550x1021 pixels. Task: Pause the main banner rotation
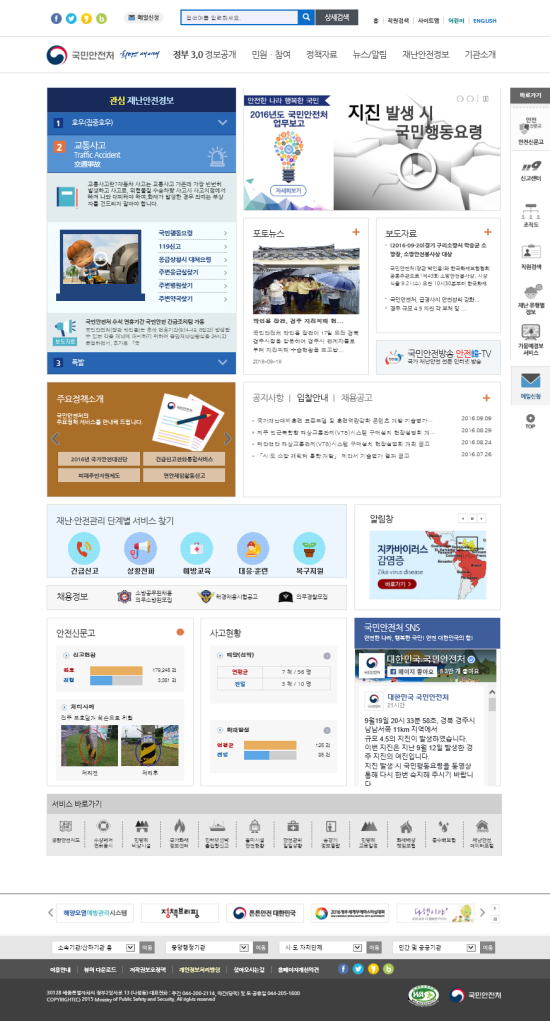tap(486, 98)
